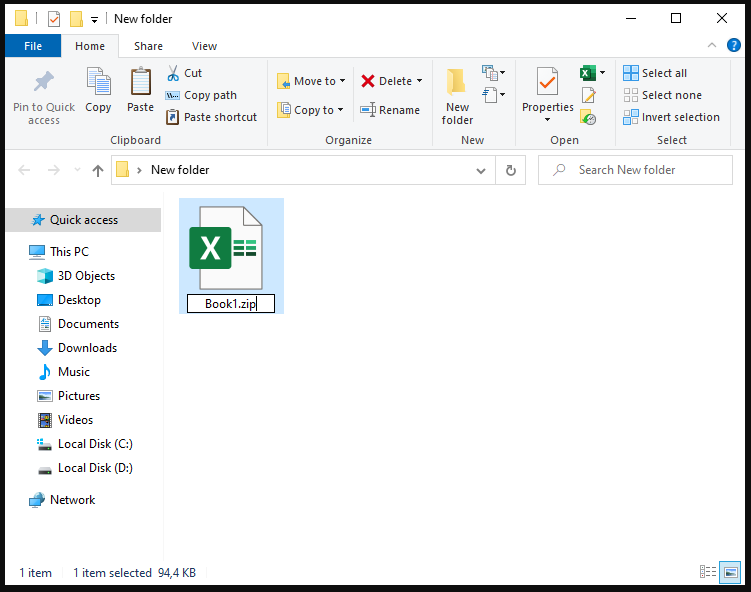Open the Easy access dropdown icon
The width and height of the screenshot is (751, 592).
[493, 95]
